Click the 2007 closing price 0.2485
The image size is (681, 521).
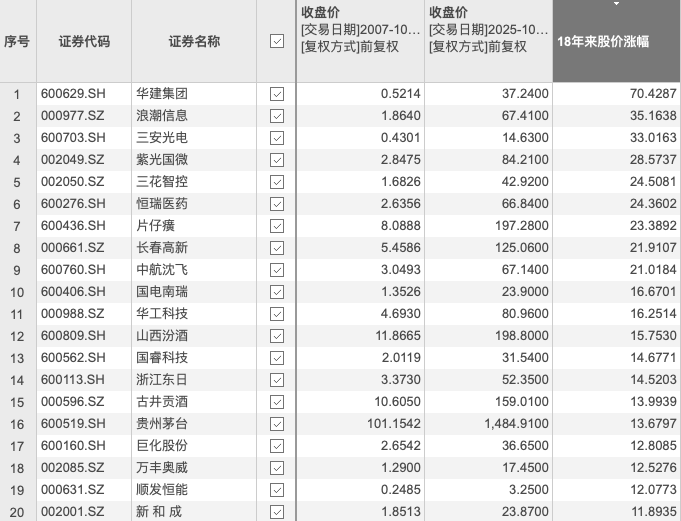pyautogui.click(x=400, y=490)
